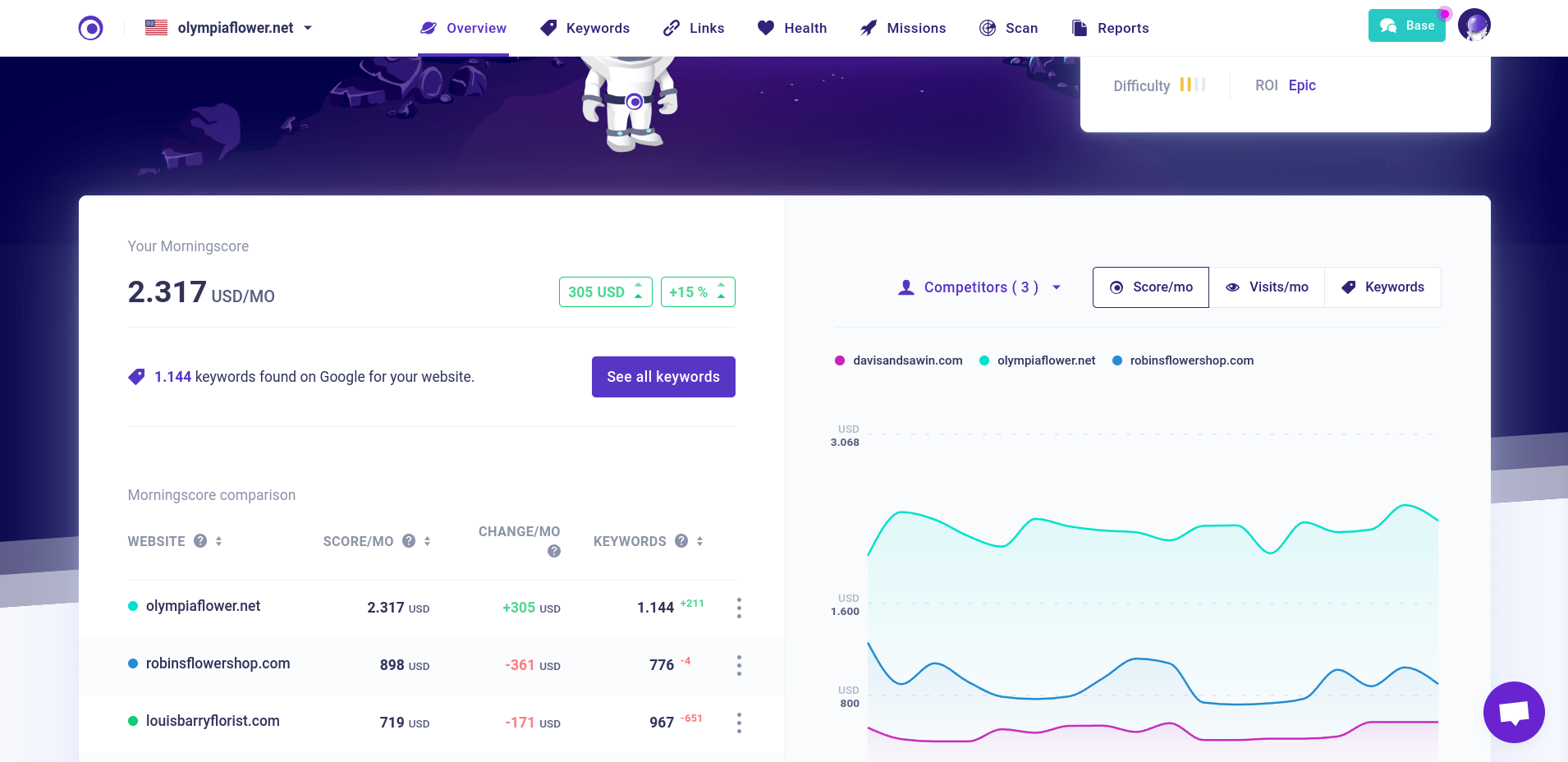The image size is (1568, 762).
Task: Open the olympiaflower.net domain selector dropdown
Action: click(229, 28)
